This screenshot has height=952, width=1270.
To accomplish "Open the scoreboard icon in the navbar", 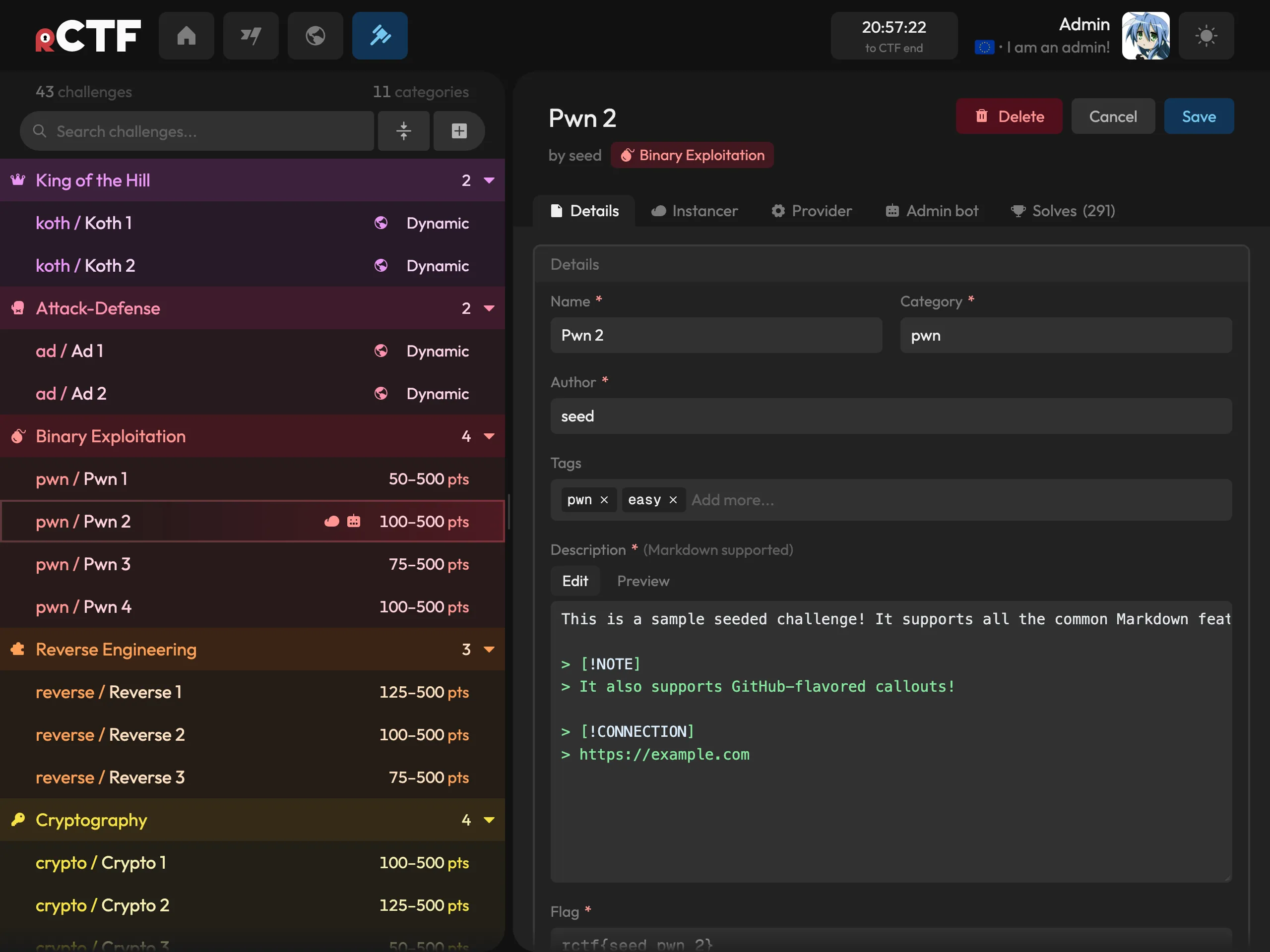I will 251,36.
